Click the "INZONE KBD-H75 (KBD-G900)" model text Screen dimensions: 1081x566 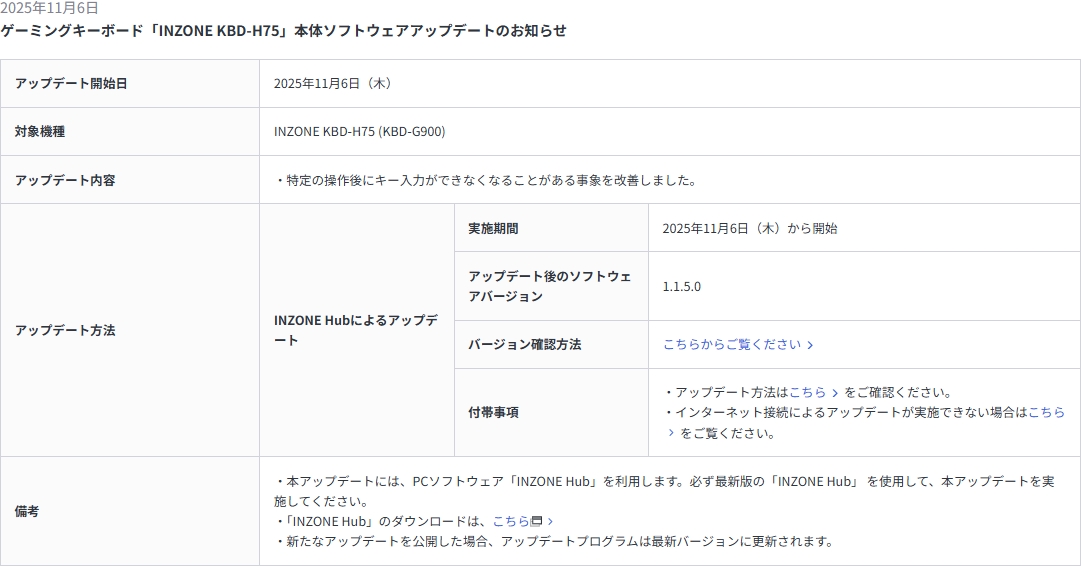point(359,131)
